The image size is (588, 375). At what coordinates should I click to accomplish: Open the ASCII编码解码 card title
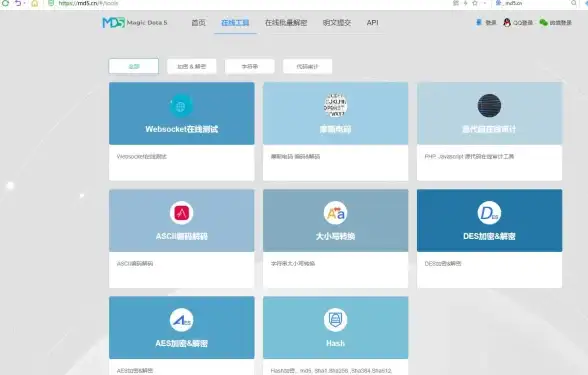pyautogui.click(x=182, y=236)
